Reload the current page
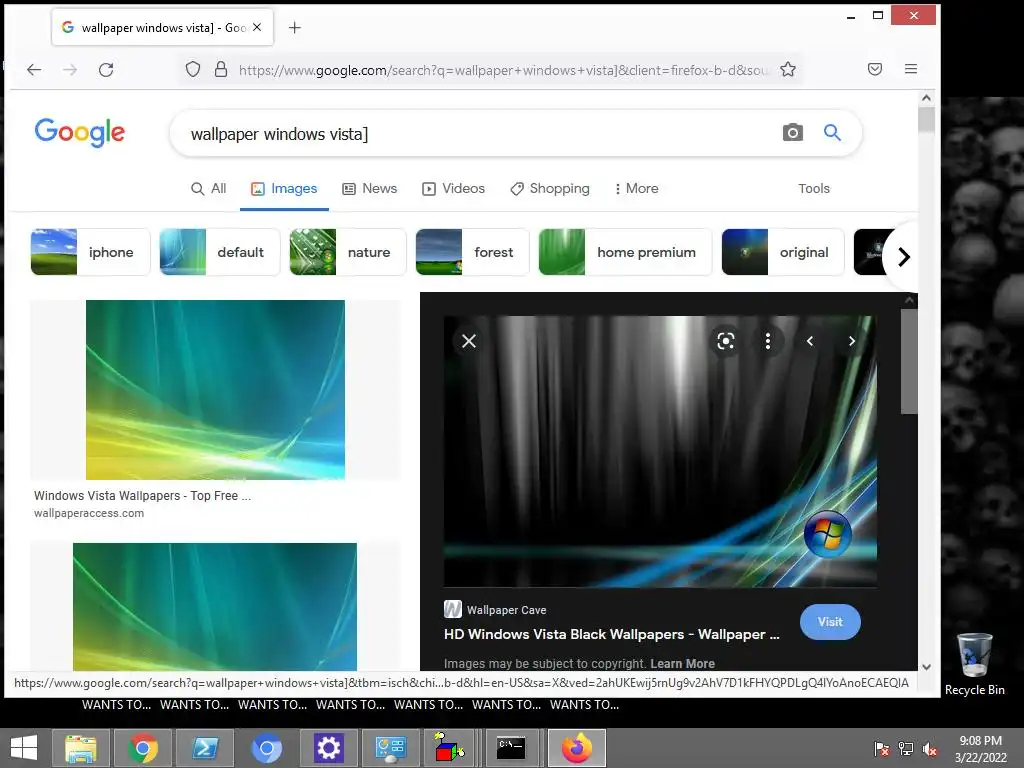Screen dimensions: 1024x768 (x=106, y=69)
